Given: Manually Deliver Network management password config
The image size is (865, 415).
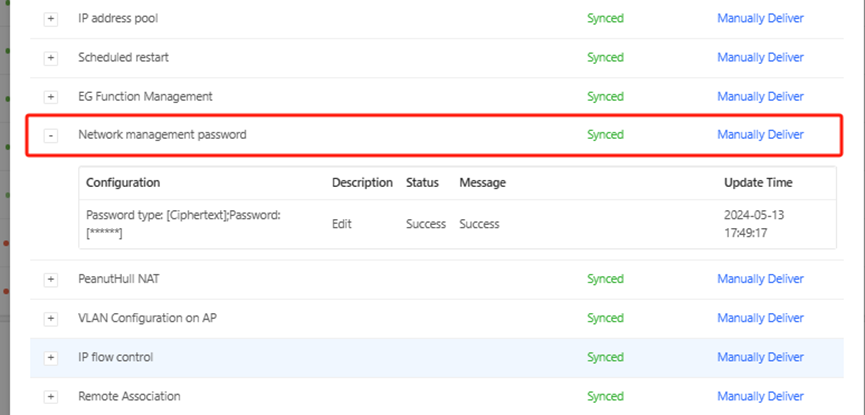Looking at the screenshot, I should 760,135.
